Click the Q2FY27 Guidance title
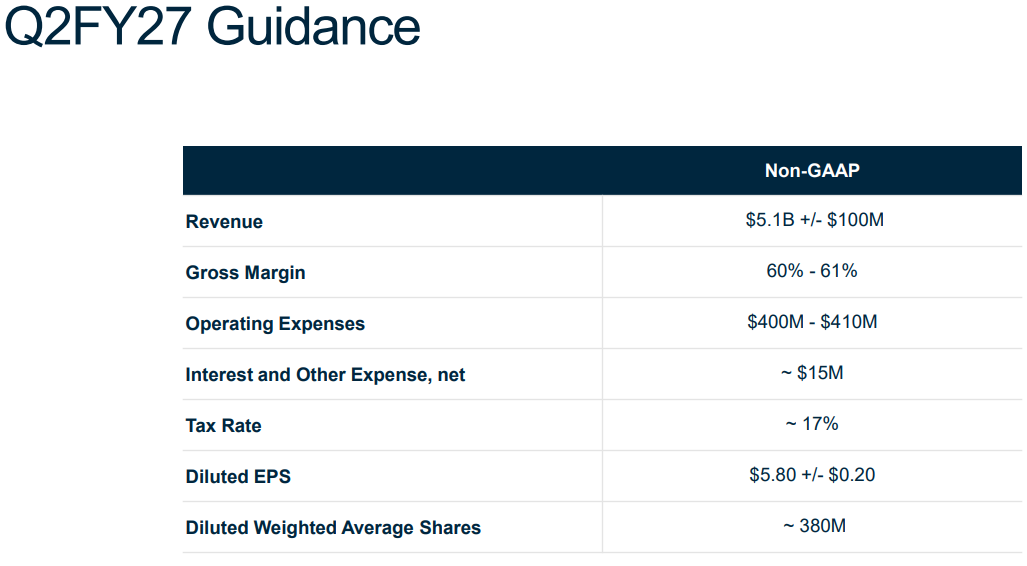 click(212, 26)
